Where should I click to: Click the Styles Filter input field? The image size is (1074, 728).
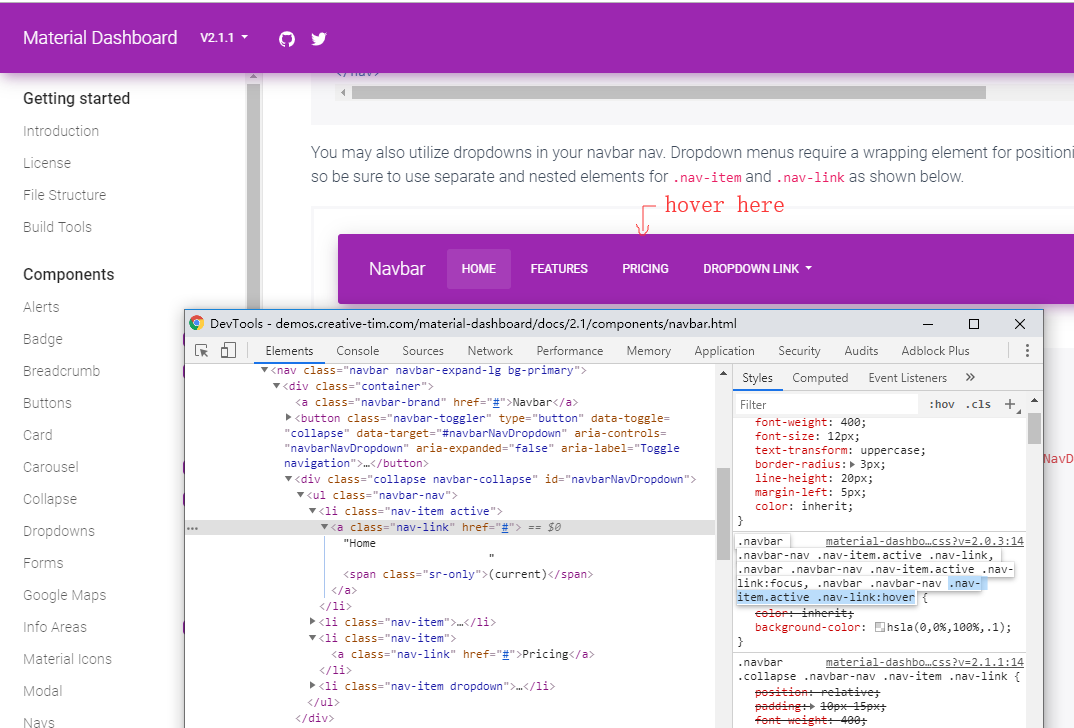[826, 404]
